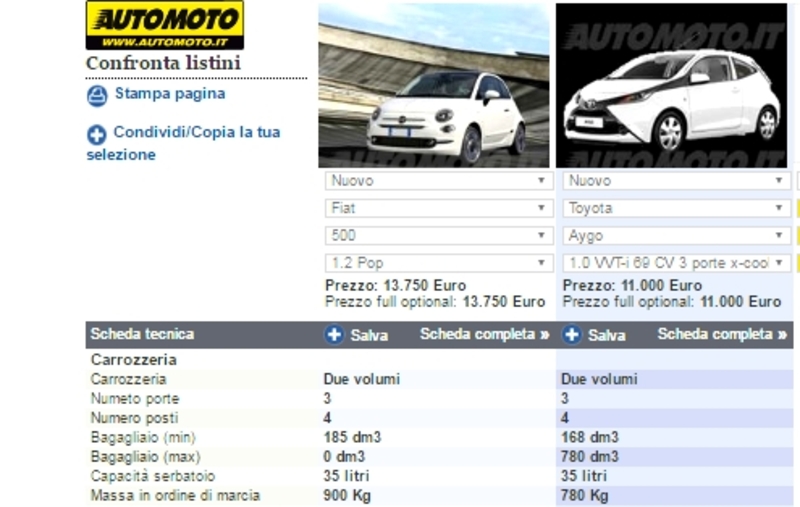Open the Nuovo dropdown above Fiat
The width and height of the screenshot is (800, 507).
439,181
